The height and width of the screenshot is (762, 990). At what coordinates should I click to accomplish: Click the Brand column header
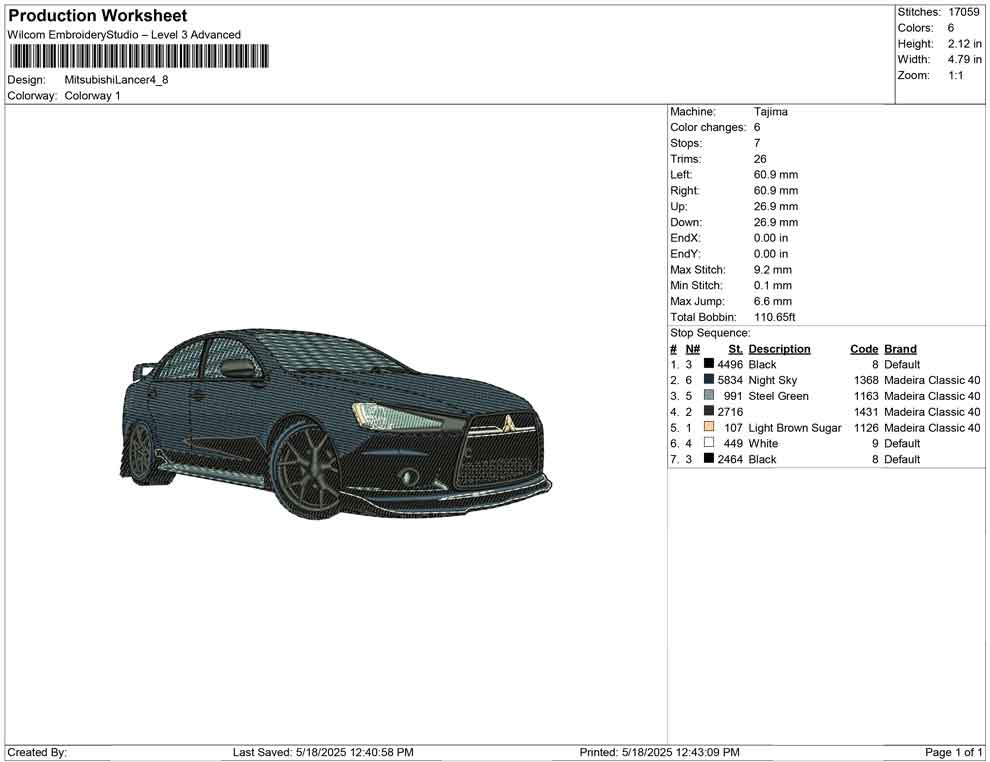tap(900, 349)
